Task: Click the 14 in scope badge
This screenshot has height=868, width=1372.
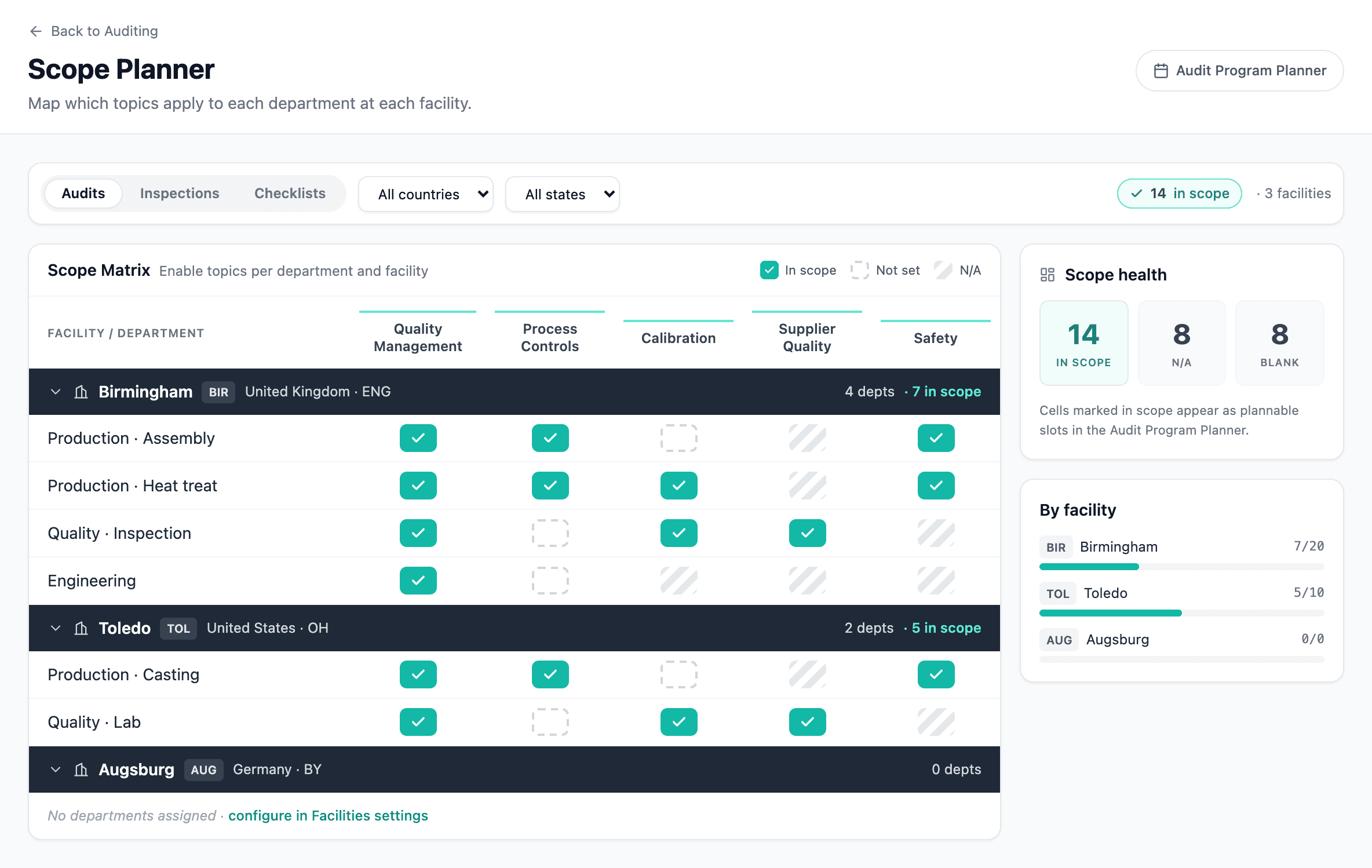Action: click(x=1180, y=194)
